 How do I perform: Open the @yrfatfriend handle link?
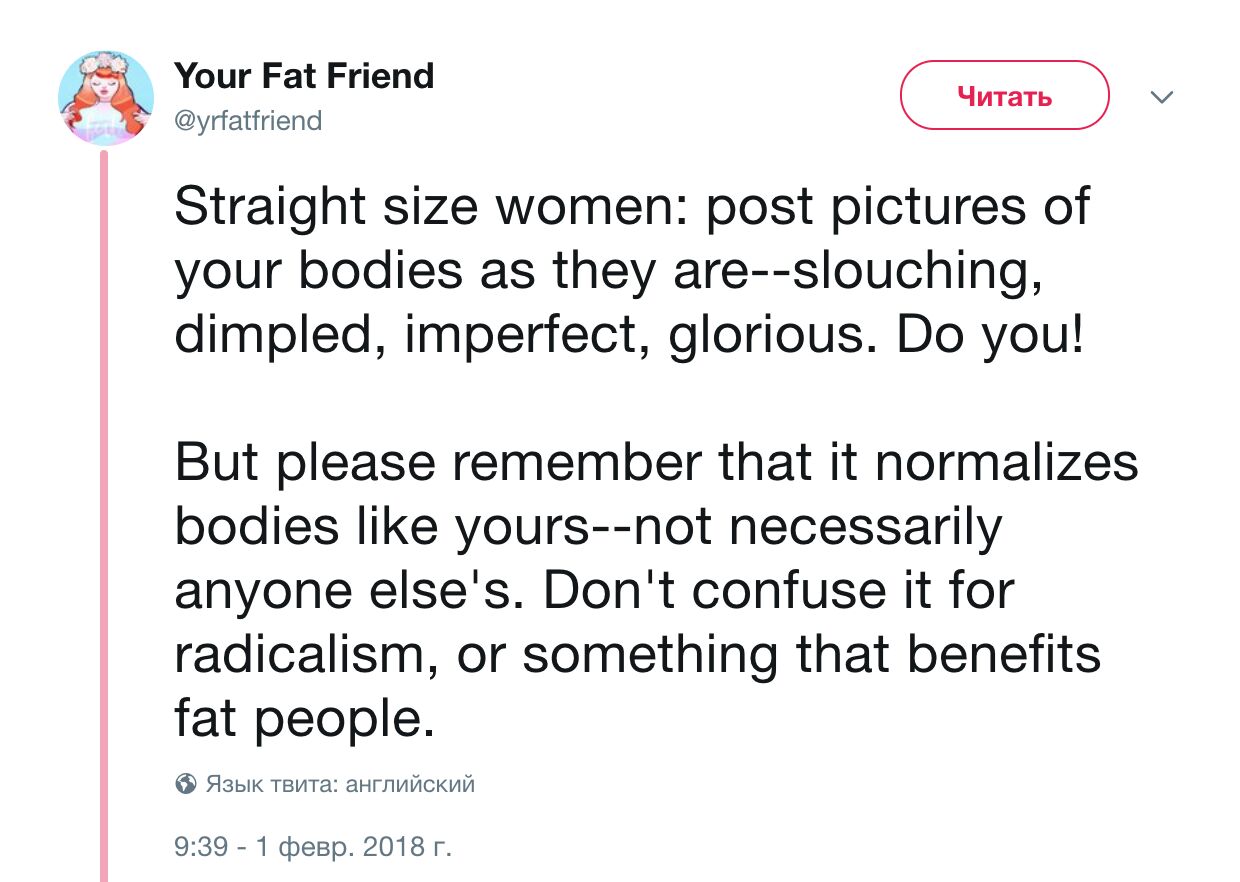248,121
